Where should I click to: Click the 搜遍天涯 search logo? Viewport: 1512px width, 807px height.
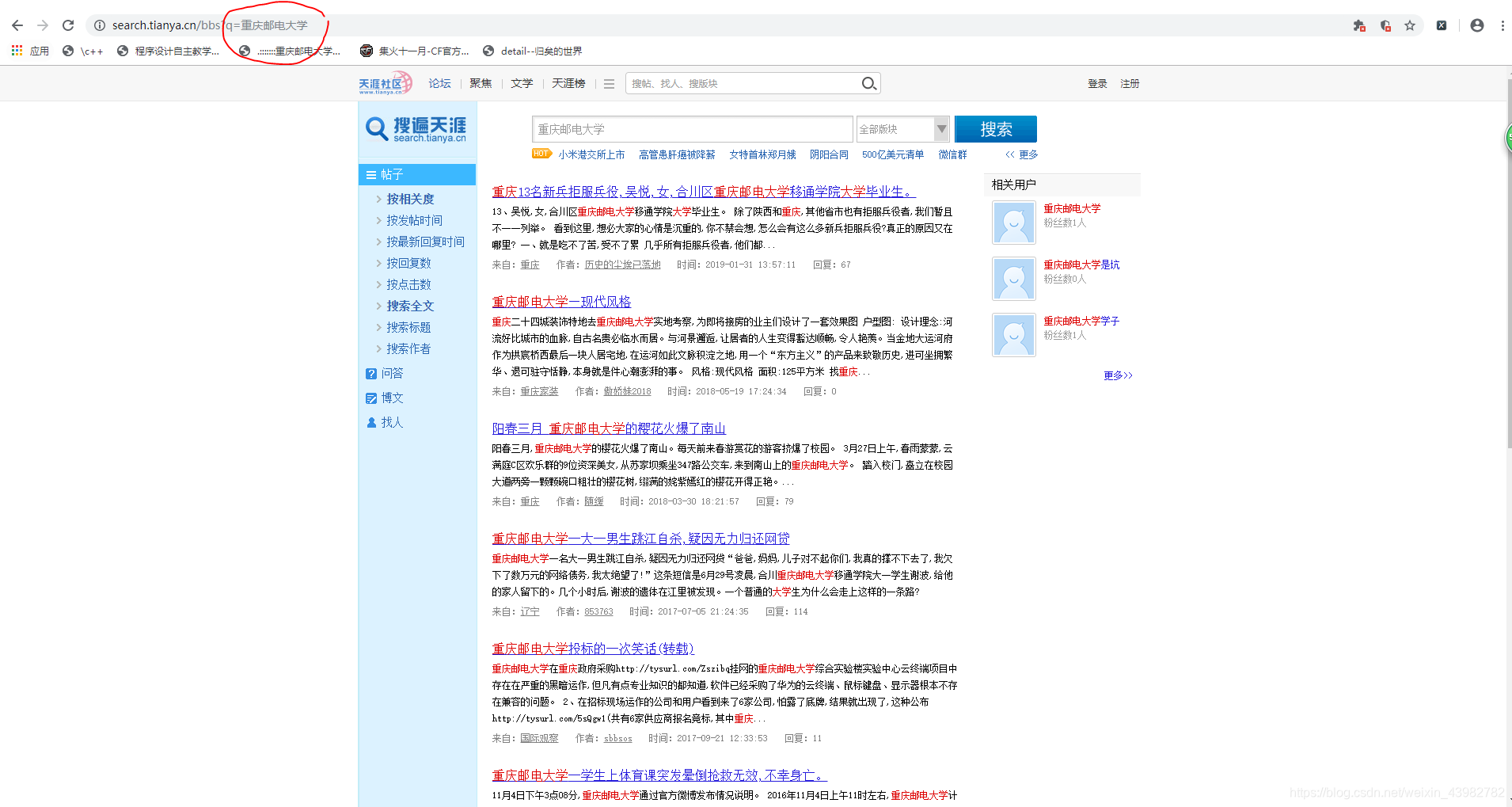416,129
